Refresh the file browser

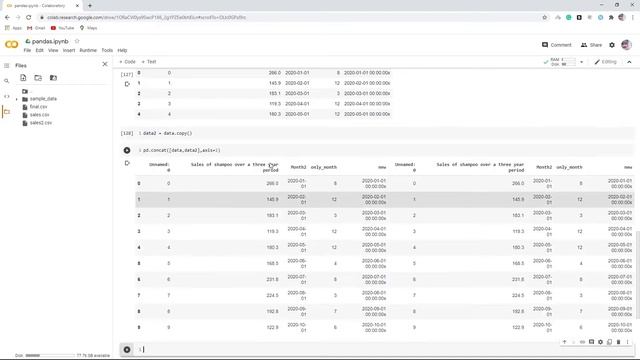tap(38, 78)
